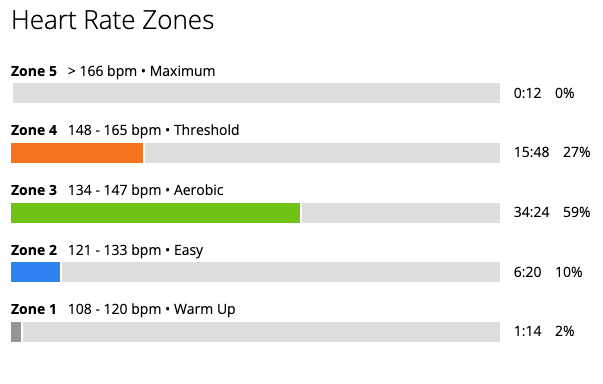Select the Zone 3 label

[x=34, y=190]
